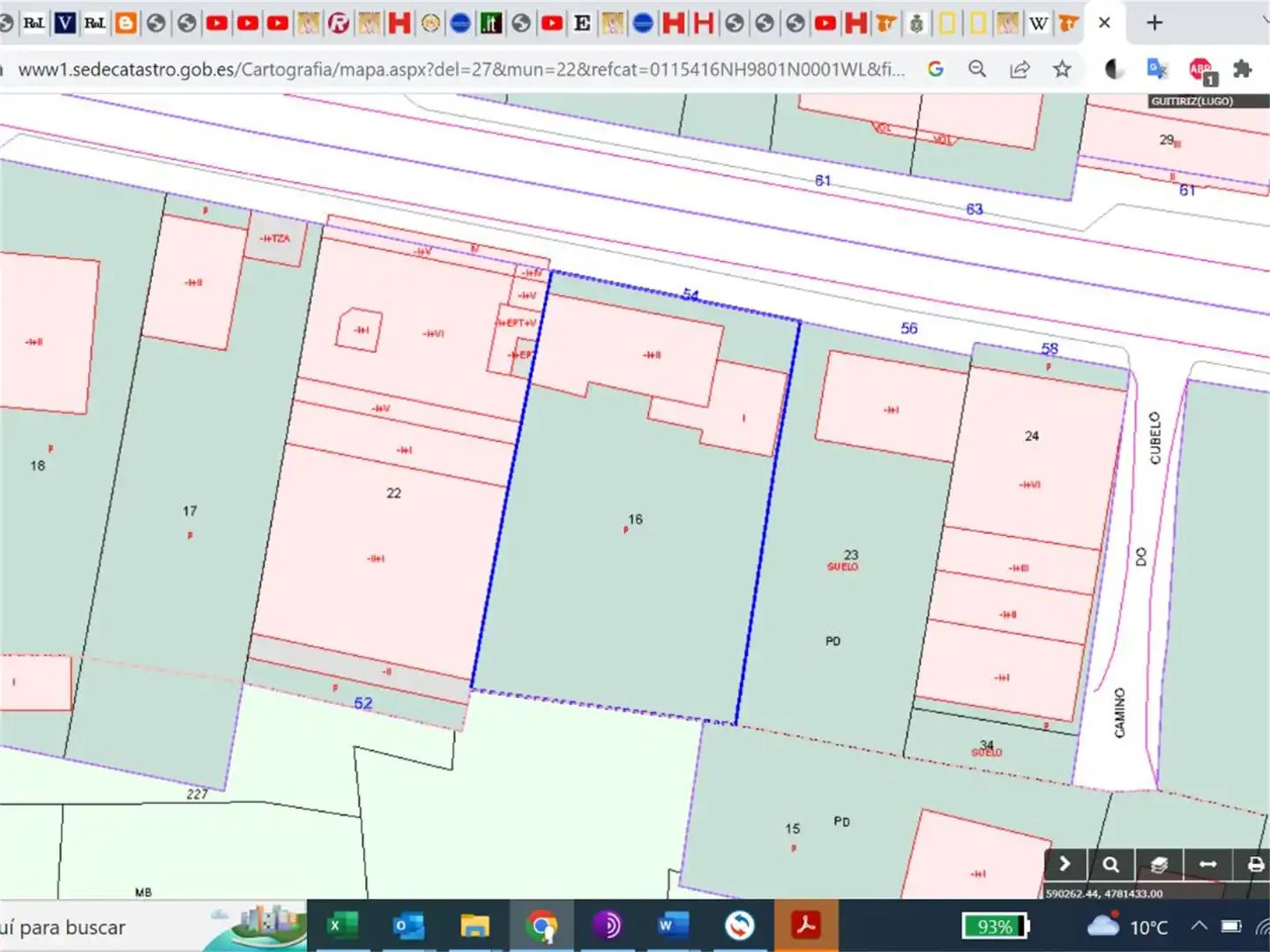The image size is (1270, 952).
Task: Click the map print icon
Action: (x=1255, y=865)
